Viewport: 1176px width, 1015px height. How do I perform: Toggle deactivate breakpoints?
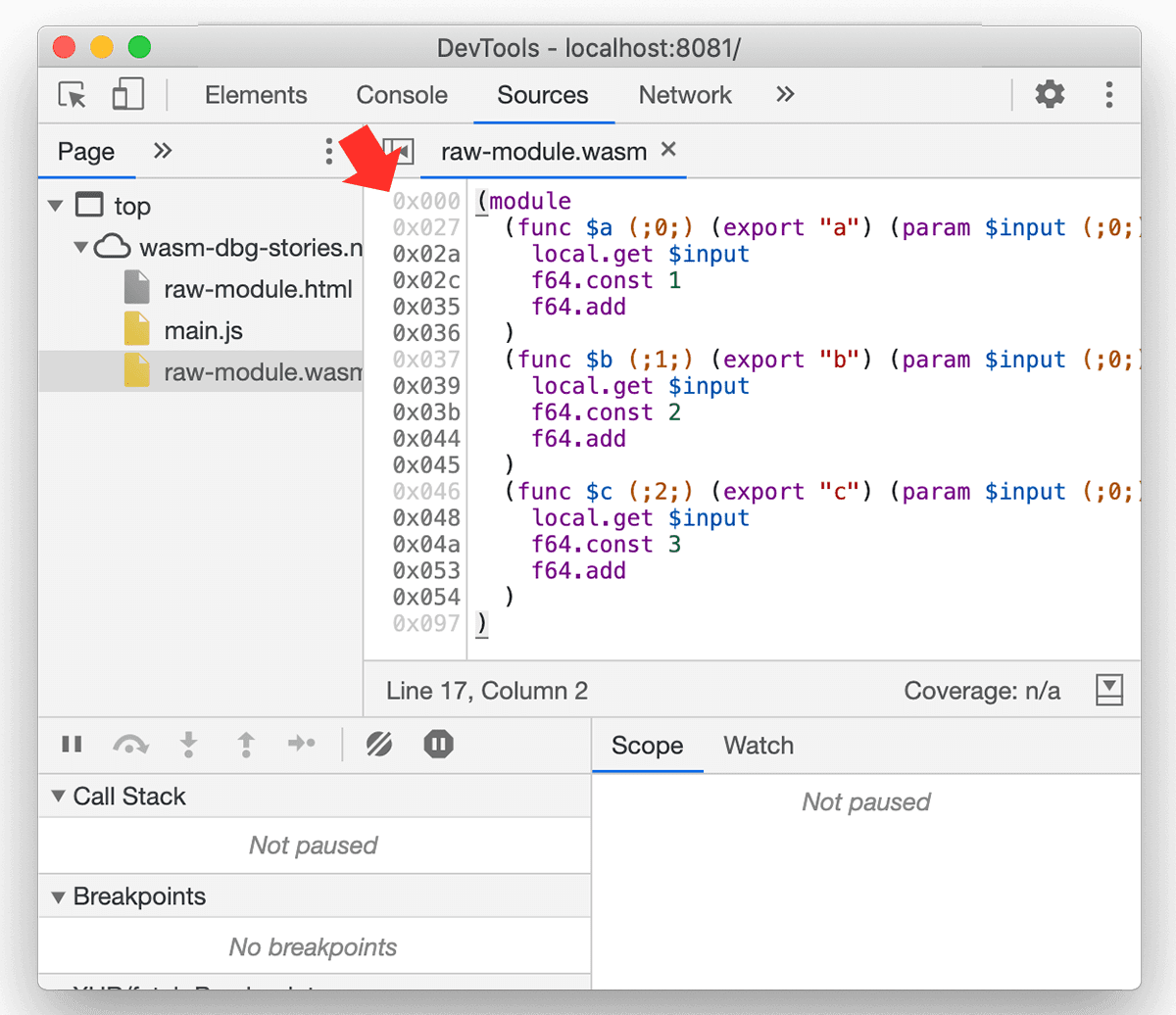pos(378,744)
